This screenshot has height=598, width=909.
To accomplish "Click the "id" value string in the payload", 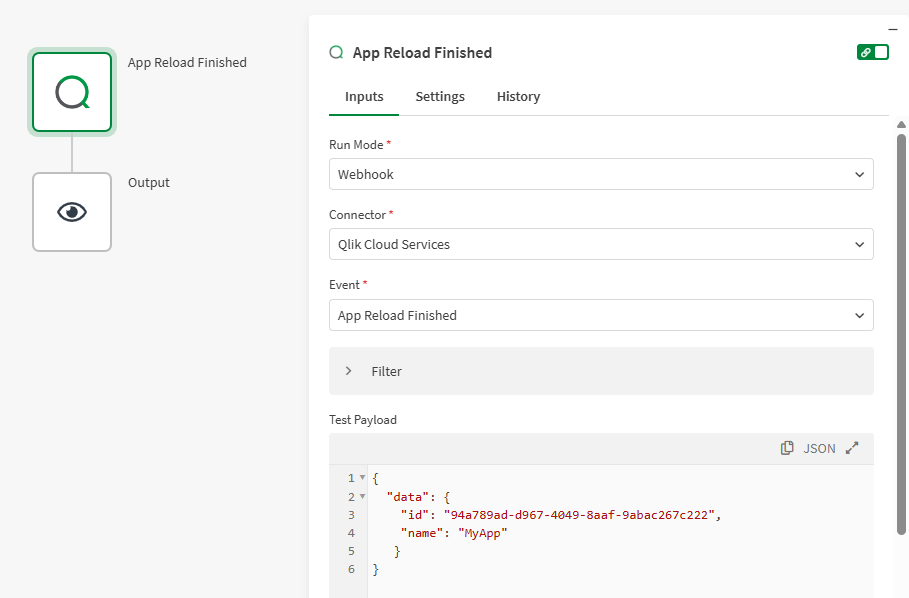I will [580, 515].
